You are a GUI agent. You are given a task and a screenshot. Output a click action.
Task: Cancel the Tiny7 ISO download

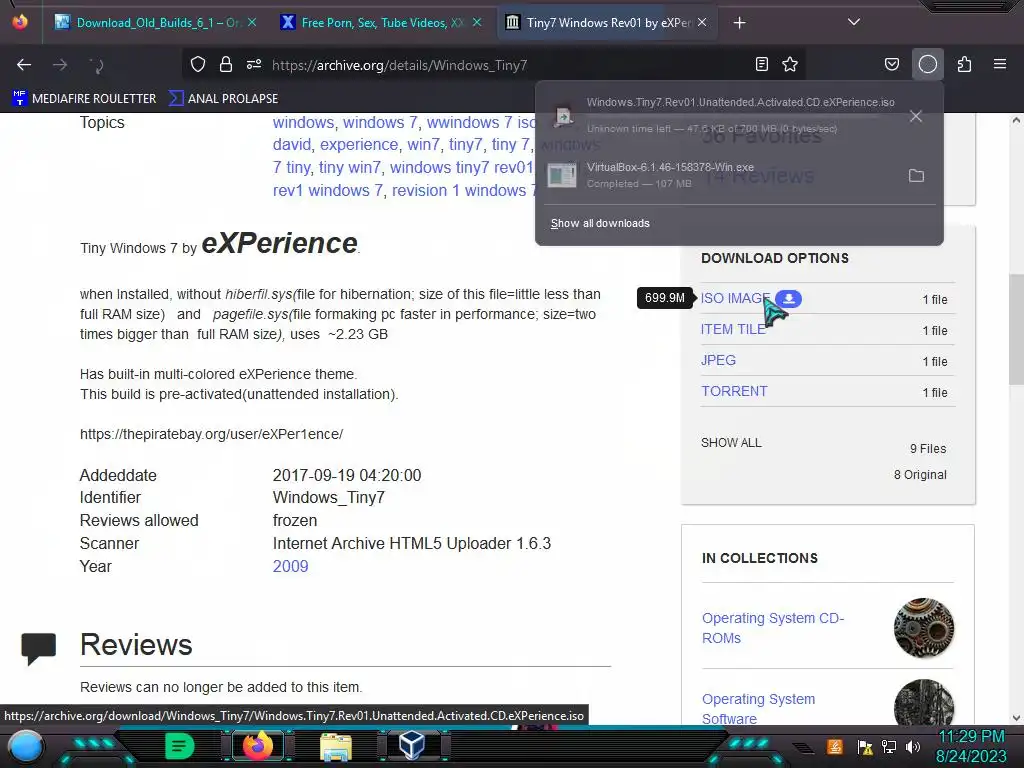coord(916,116)
